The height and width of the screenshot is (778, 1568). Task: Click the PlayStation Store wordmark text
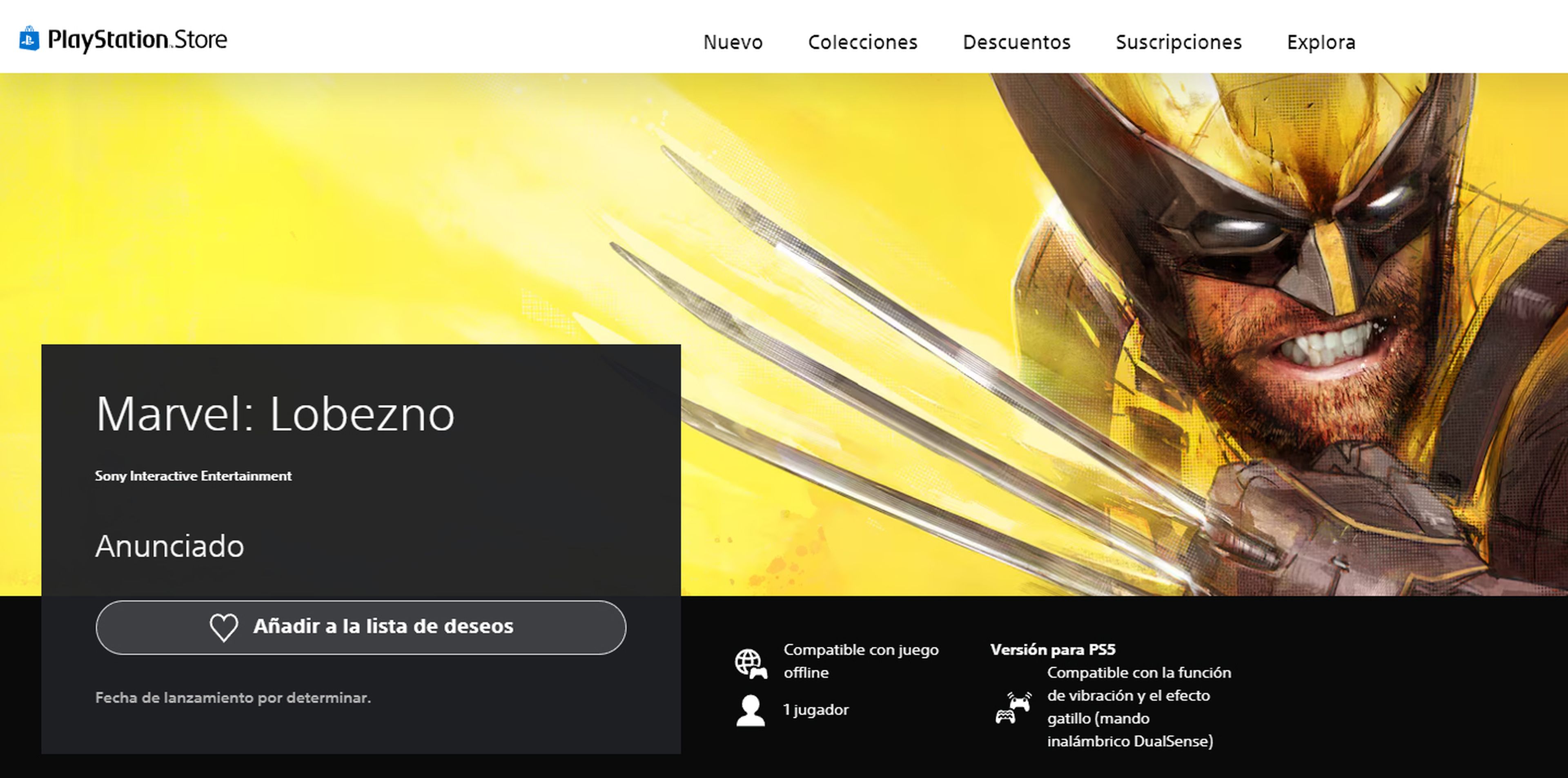[138, 40]
